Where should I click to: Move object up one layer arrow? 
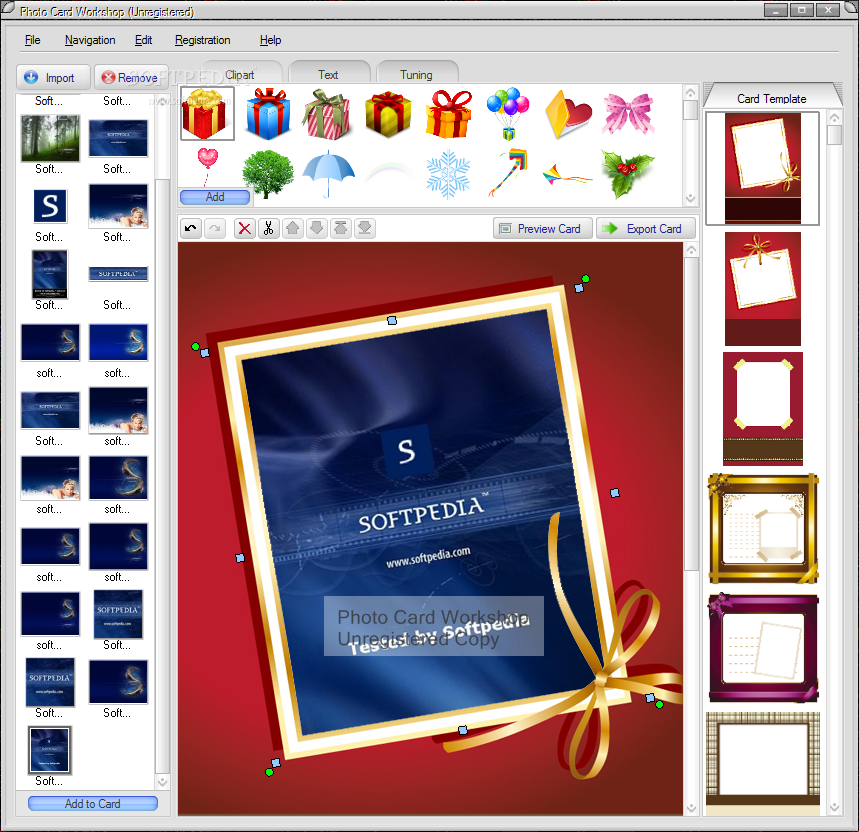pyautogui.click(x=293, y=228)
